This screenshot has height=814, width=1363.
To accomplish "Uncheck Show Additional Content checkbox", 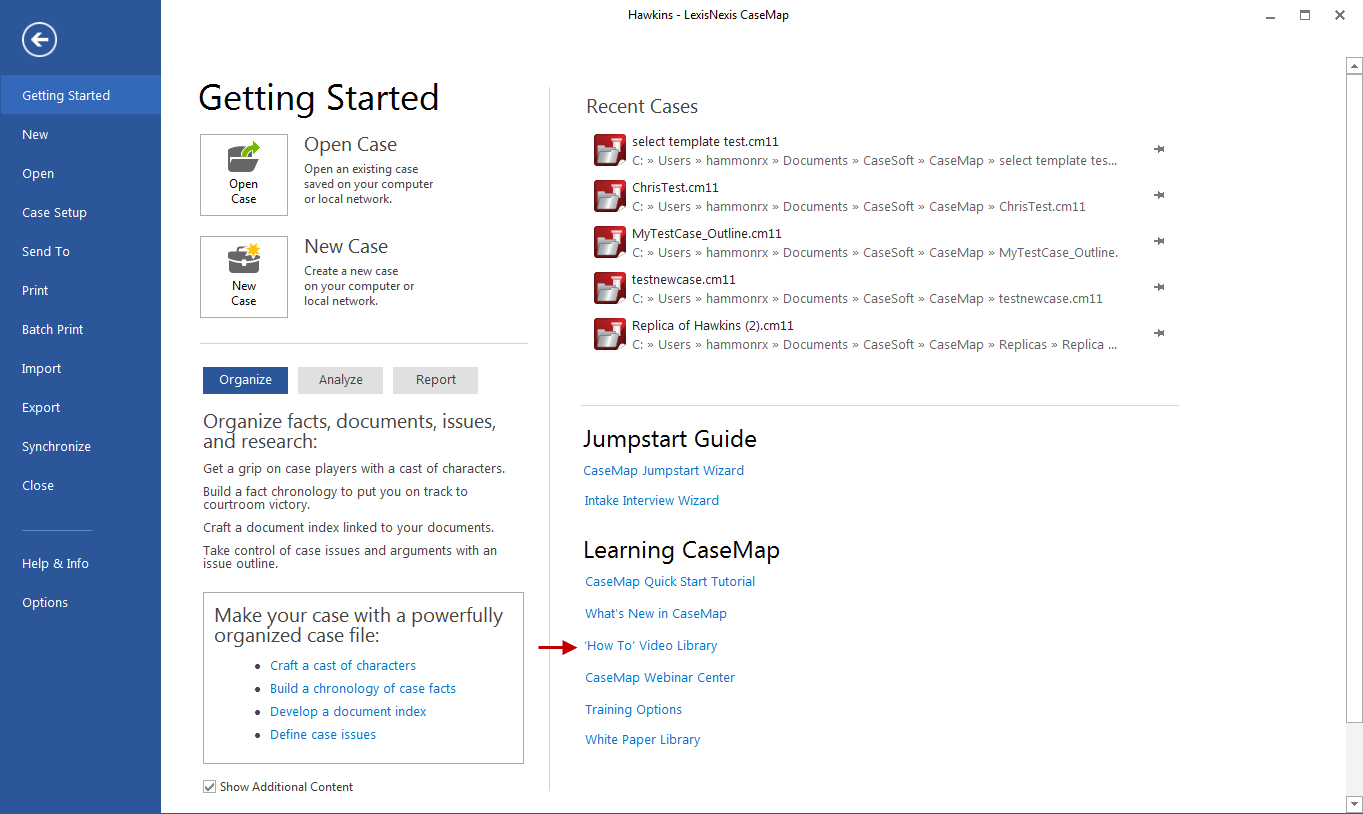I will 210,787.
